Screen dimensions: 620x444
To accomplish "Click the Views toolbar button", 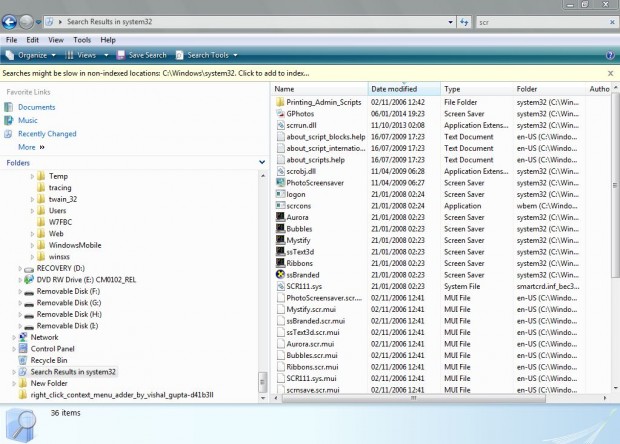I will tap(81, 55).
